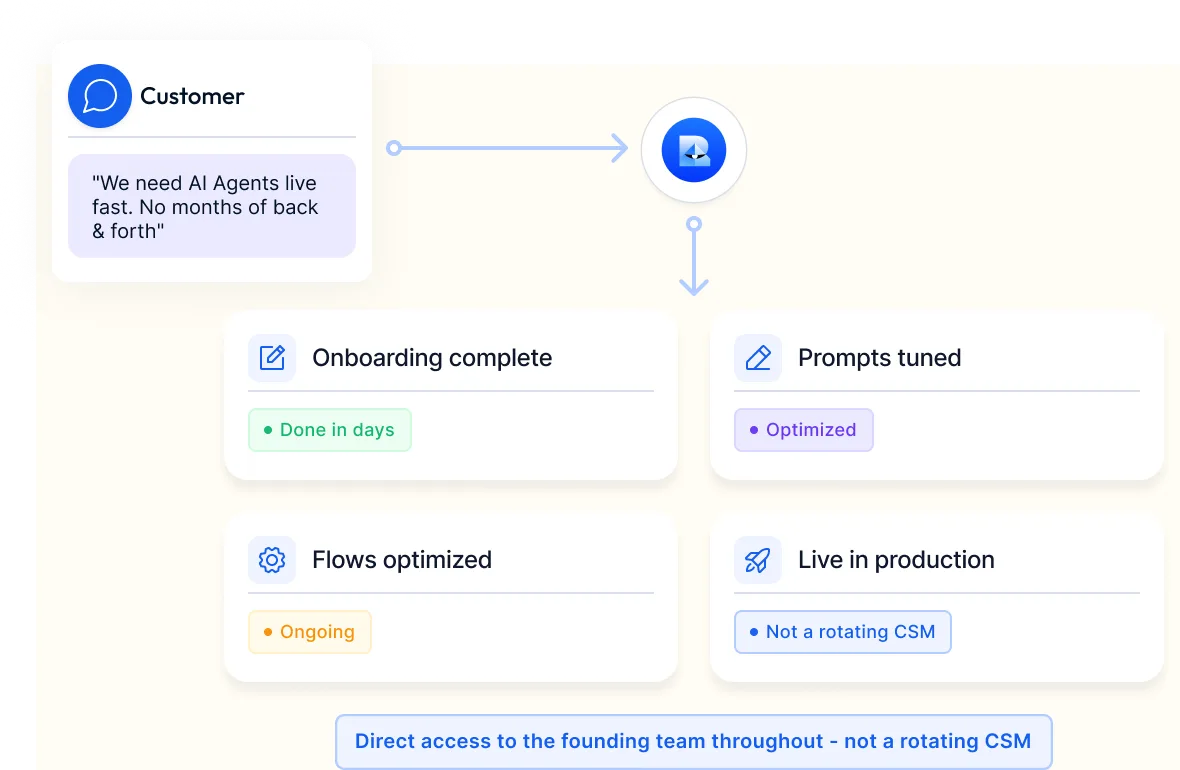Click the central blue logo icon
Screen dimensions: 1180x770
click(694, 150)
